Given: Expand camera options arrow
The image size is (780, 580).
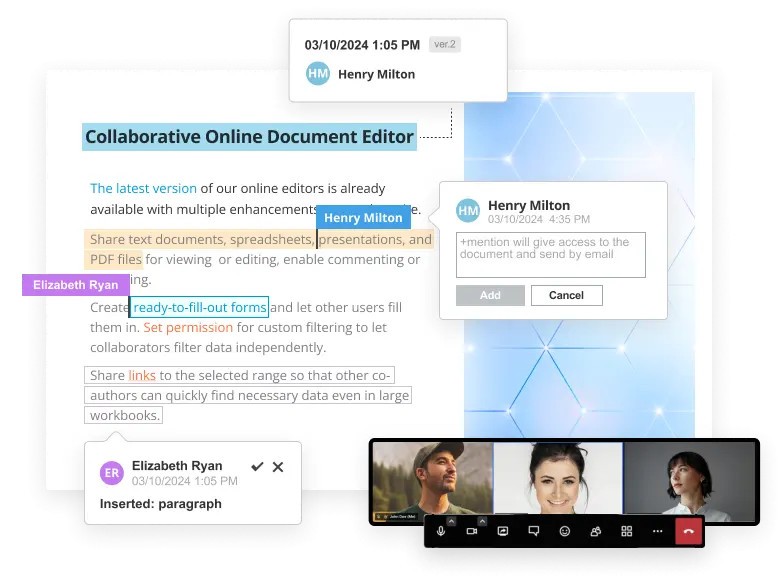Looking at the screenshot, I should point(481,521).
